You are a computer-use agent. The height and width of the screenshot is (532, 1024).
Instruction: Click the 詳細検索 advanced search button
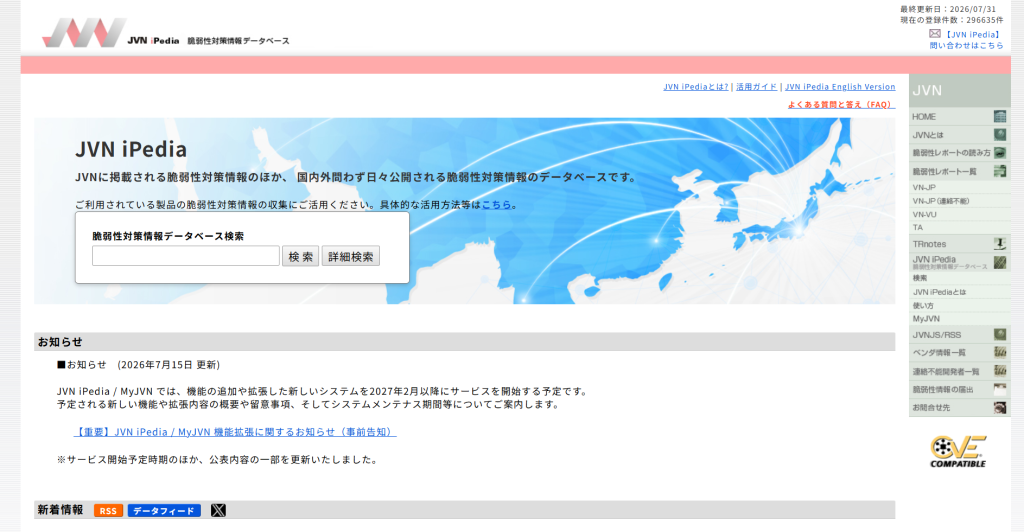click(351, 257)
